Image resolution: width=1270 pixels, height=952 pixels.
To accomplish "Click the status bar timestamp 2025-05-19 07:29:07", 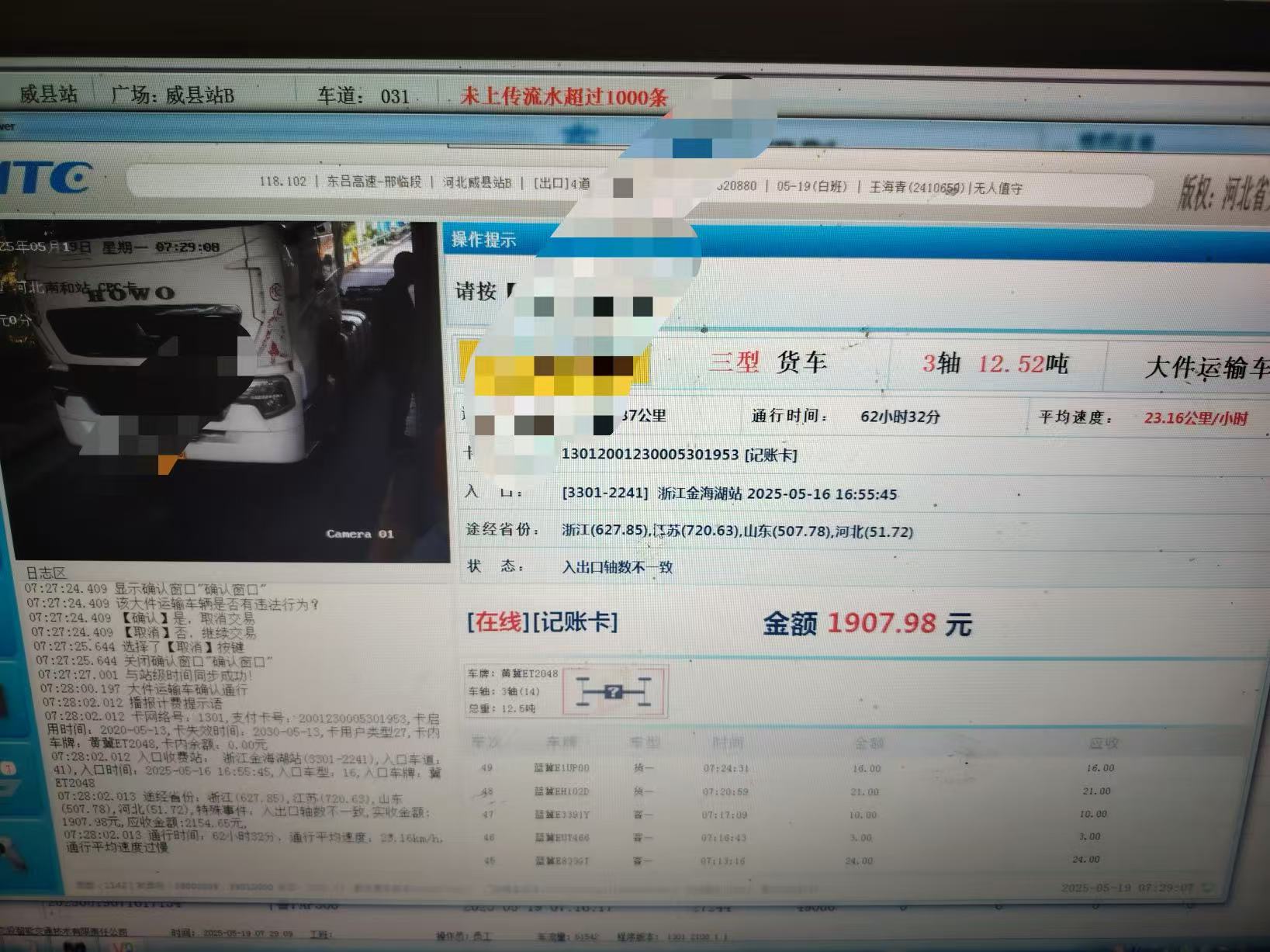I will 1127,887.
